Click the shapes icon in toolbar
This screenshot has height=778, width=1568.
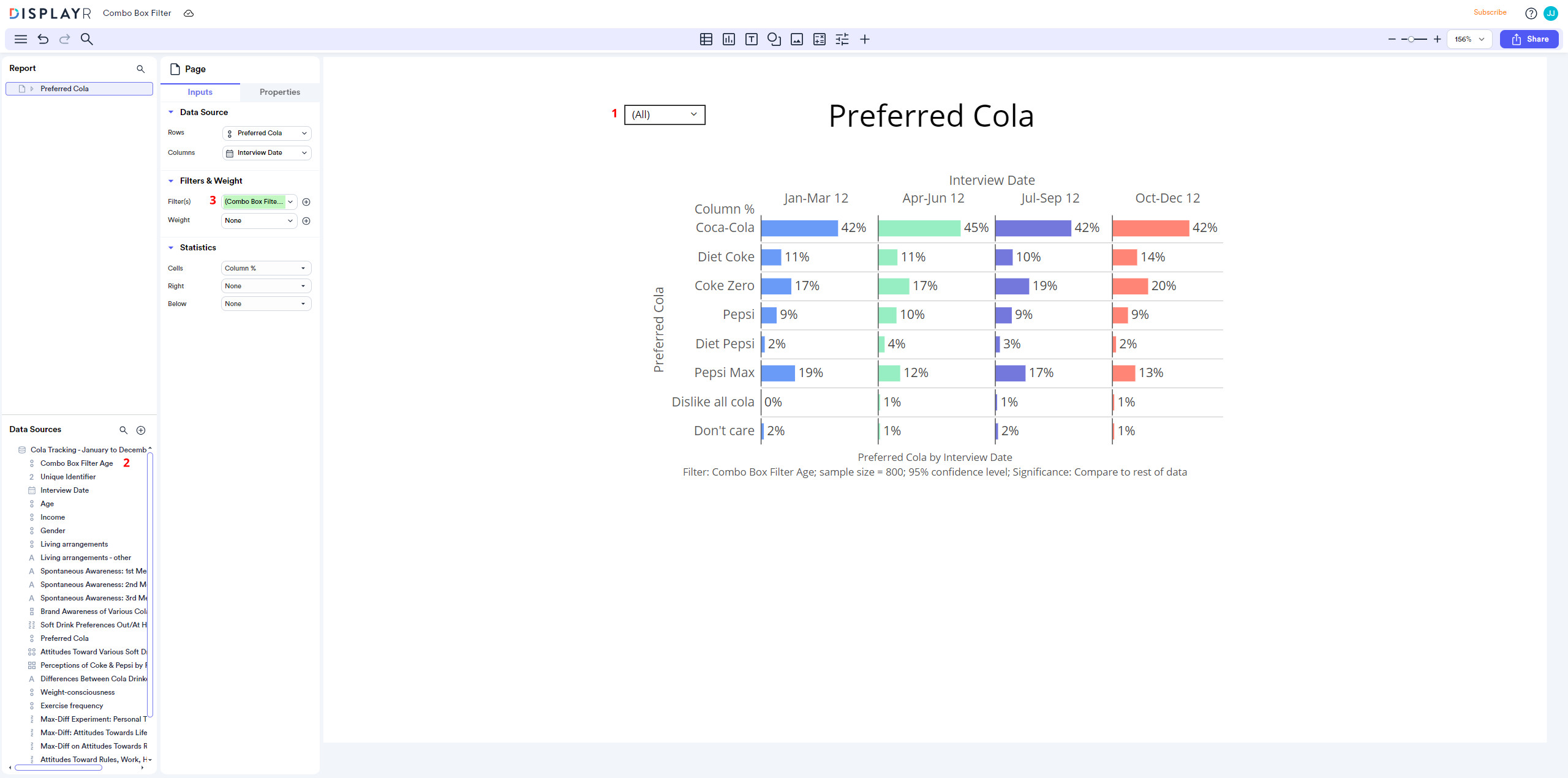774,39
